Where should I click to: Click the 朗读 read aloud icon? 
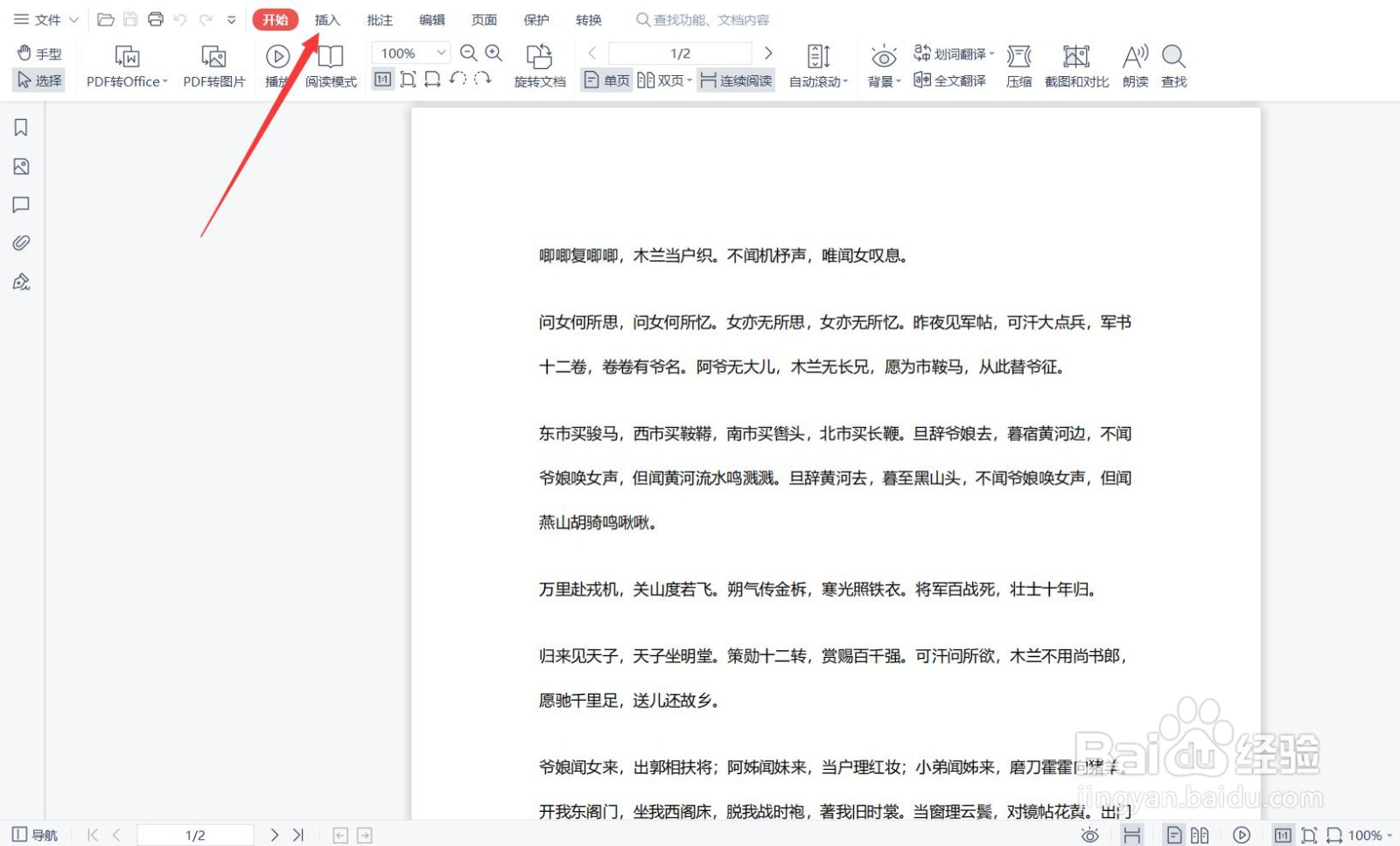[x=1135, y=66]
